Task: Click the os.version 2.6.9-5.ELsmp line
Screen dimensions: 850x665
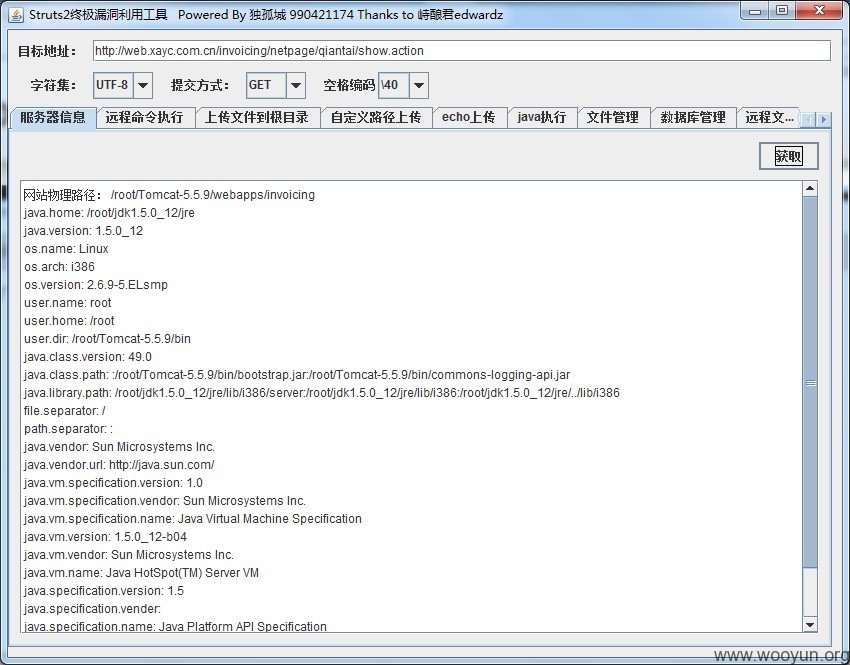Action: [x=96, y=285]
